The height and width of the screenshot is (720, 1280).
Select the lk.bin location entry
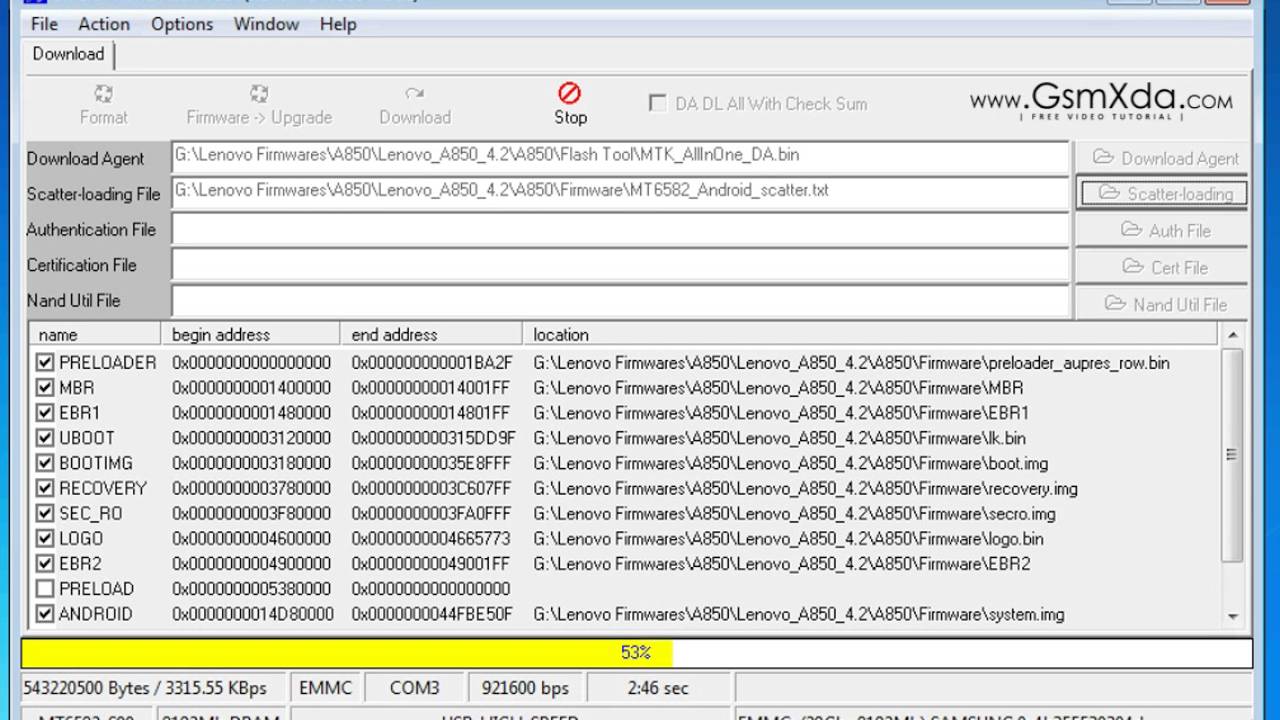coord(779,438)
